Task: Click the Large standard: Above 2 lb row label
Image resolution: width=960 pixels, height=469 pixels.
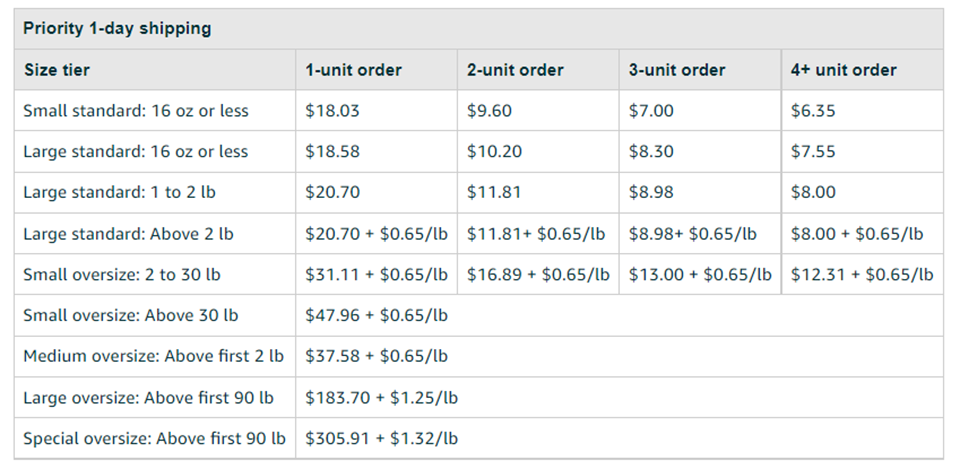Action: [128, 234]
